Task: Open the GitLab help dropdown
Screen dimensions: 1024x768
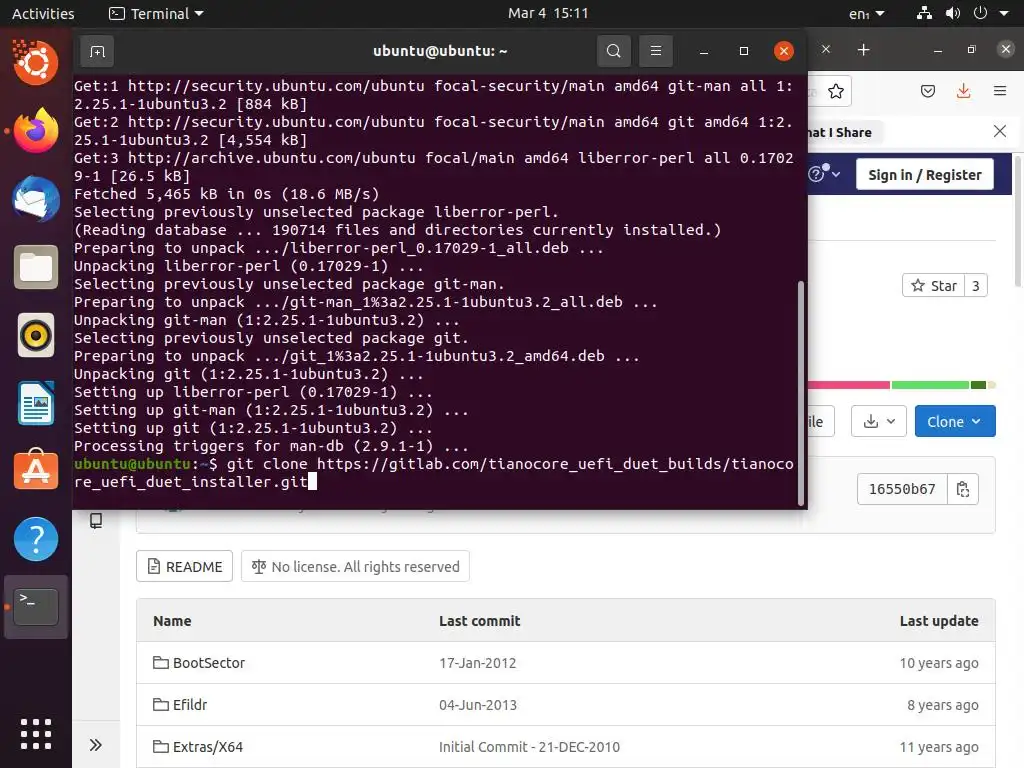Action: tap(824, 174)
